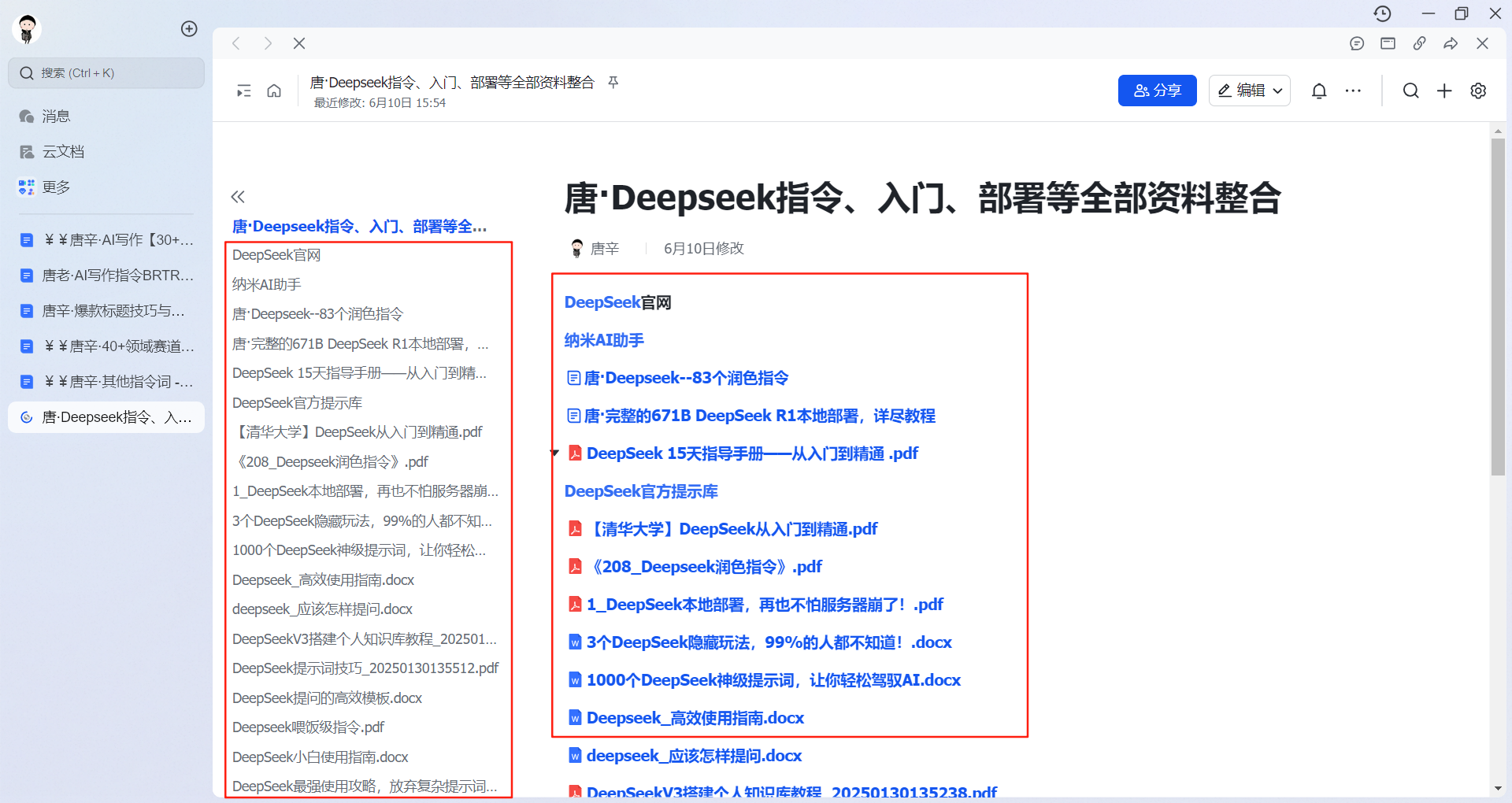Collapse the heading triangle beside 15天指导手册
The image size is (1512, 803).
pos(554,453)
